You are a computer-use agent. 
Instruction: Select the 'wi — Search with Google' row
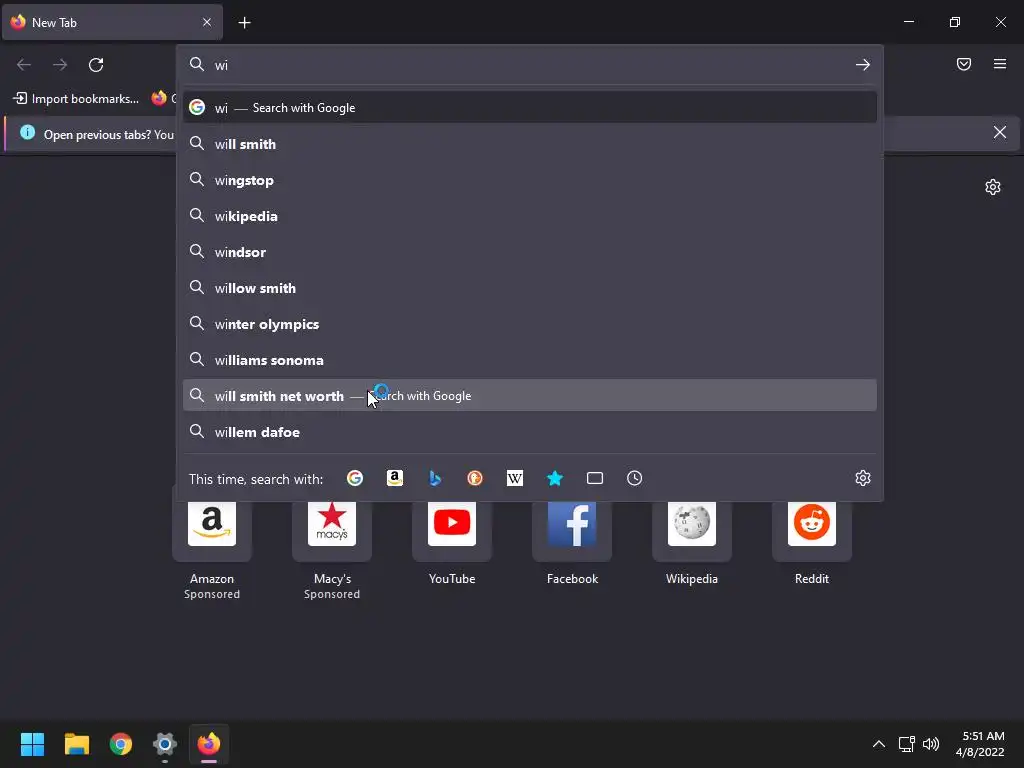coord(530,108)
